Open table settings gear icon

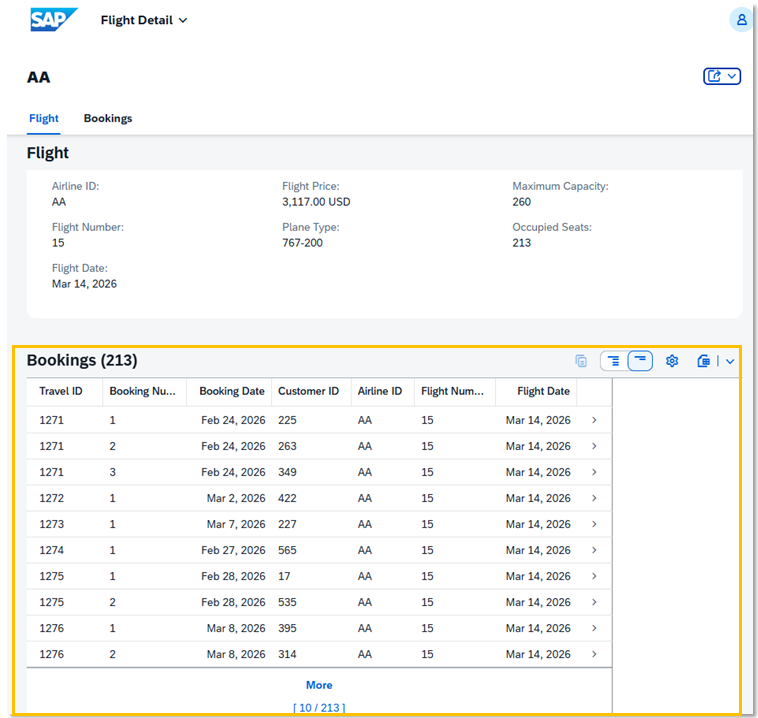click(672, 361)
